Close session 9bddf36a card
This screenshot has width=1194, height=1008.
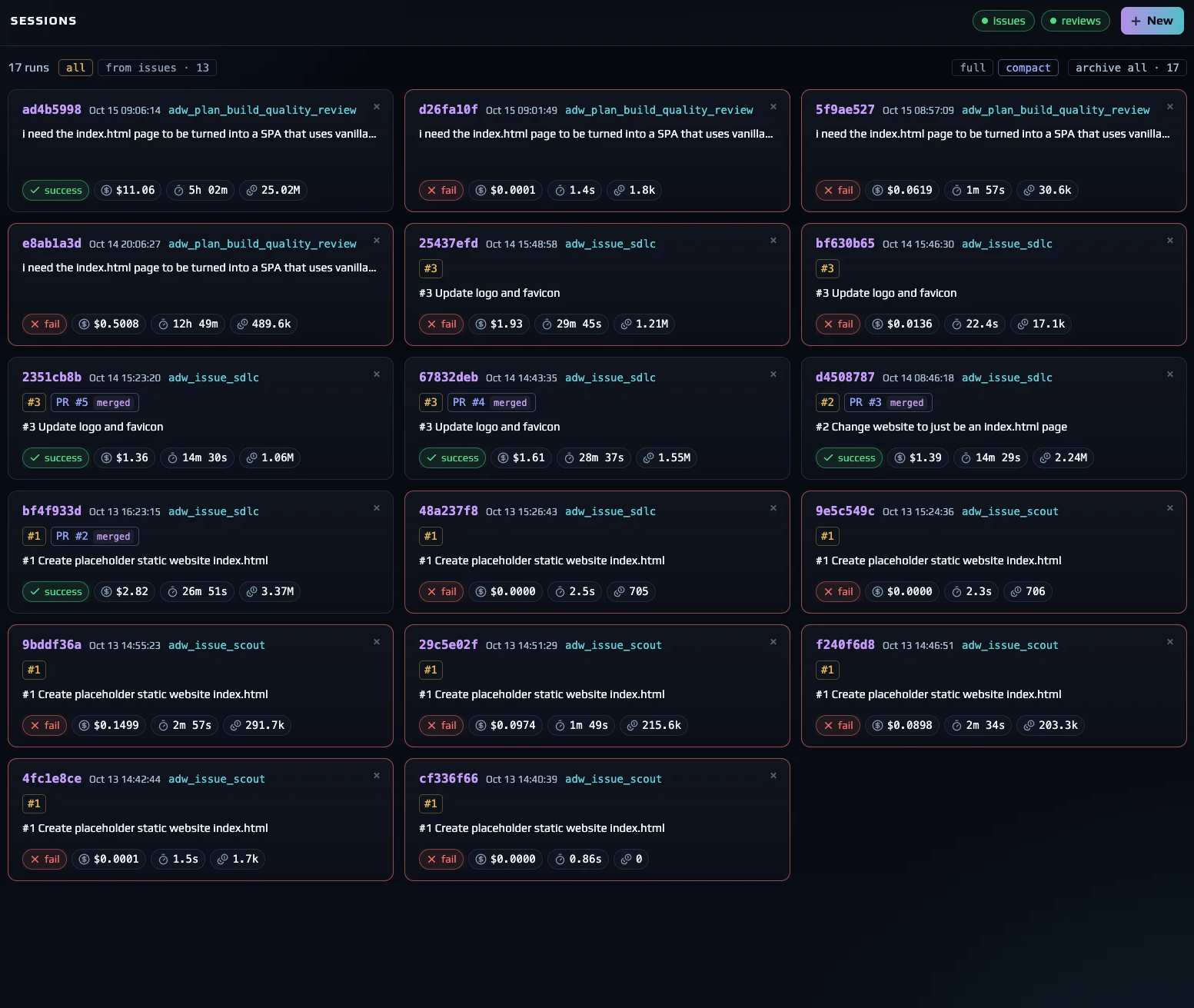tap(377, 642)
